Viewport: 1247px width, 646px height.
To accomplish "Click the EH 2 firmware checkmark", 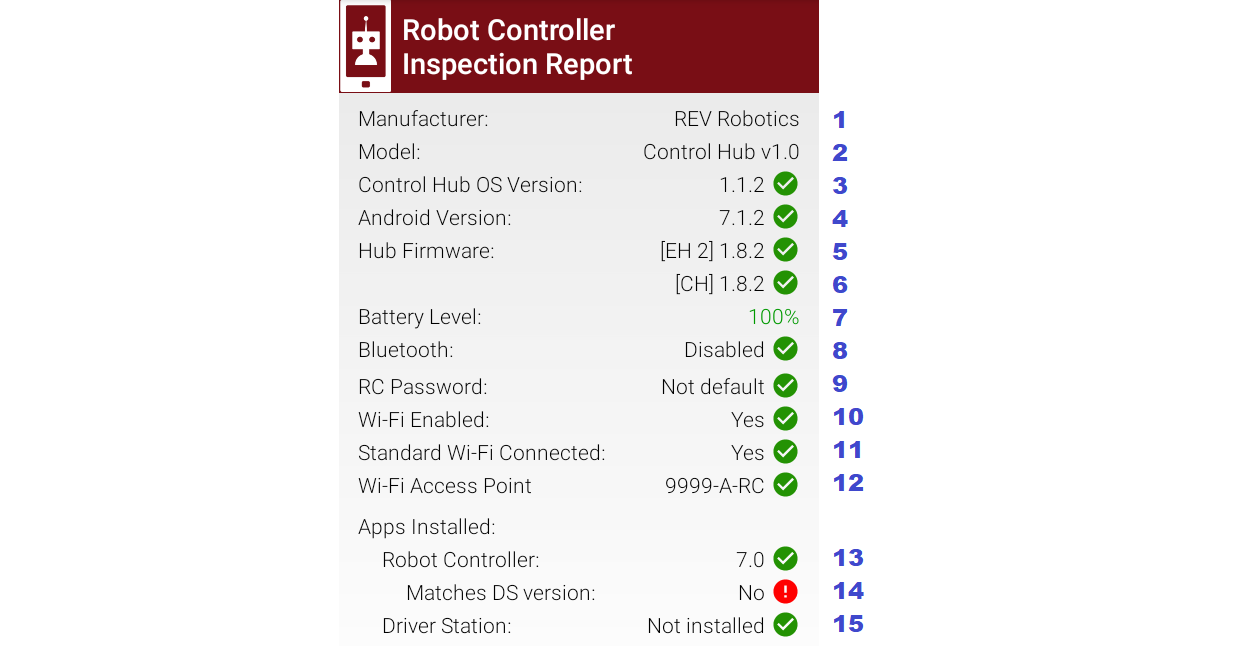I will tap(785, 250).
